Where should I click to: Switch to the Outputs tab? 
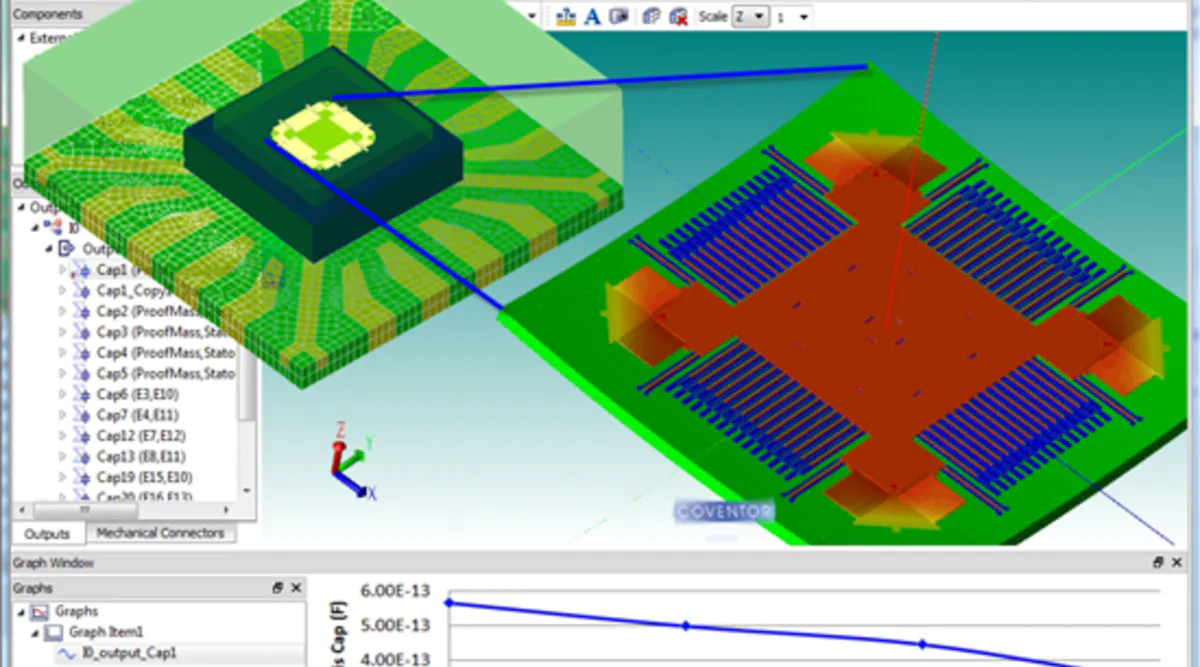47,534
